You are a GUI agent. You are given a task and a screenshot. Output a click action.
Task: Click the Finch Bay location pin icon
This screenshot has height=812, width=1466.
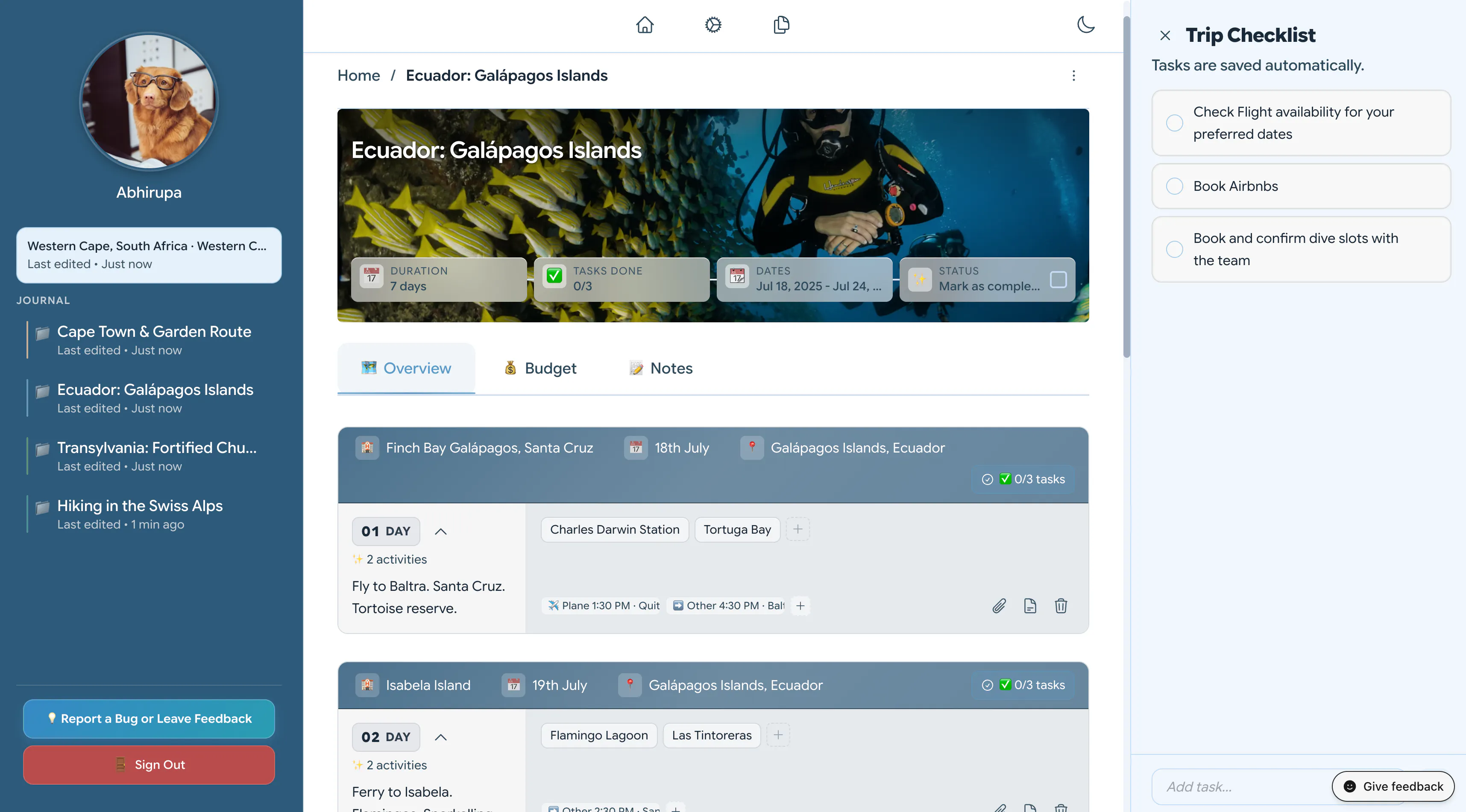[x=752, y=447]
